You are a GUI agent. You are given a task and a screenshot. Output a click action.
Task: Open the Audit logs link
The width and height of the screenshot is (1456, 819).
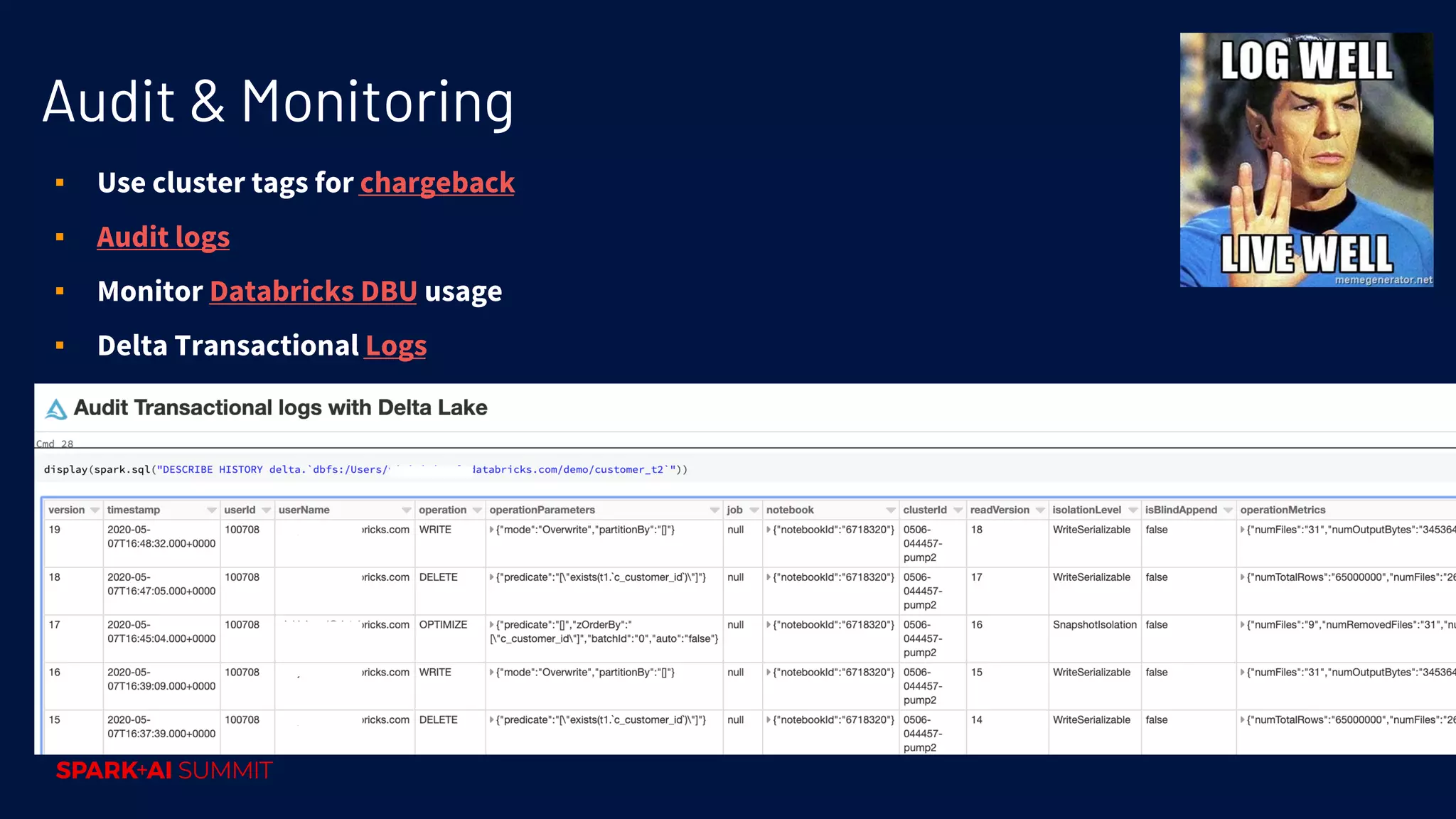click(x=163, y=237)
